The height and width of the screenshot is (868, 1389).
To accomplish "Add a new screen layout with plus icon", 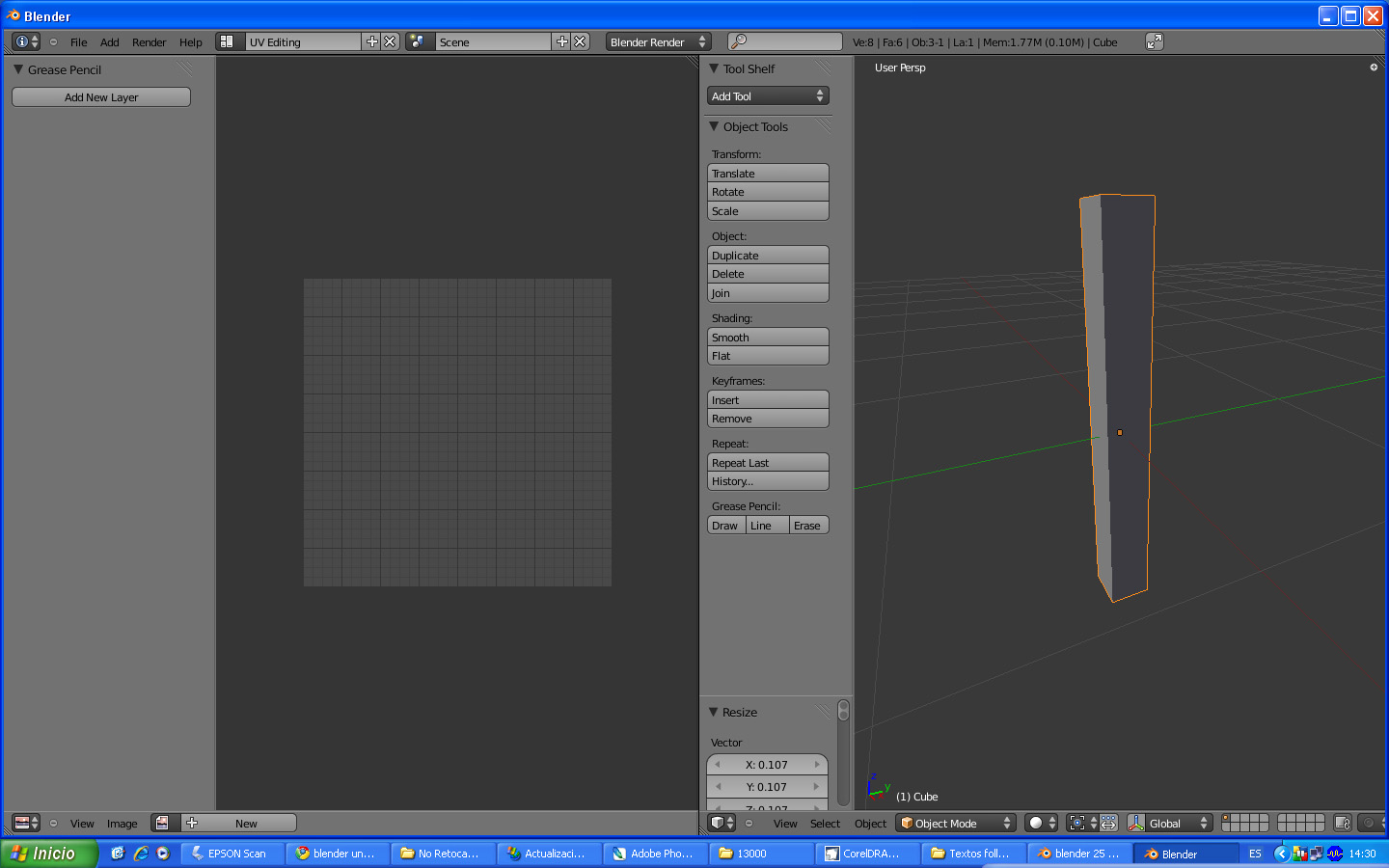I will click(372, 41).
